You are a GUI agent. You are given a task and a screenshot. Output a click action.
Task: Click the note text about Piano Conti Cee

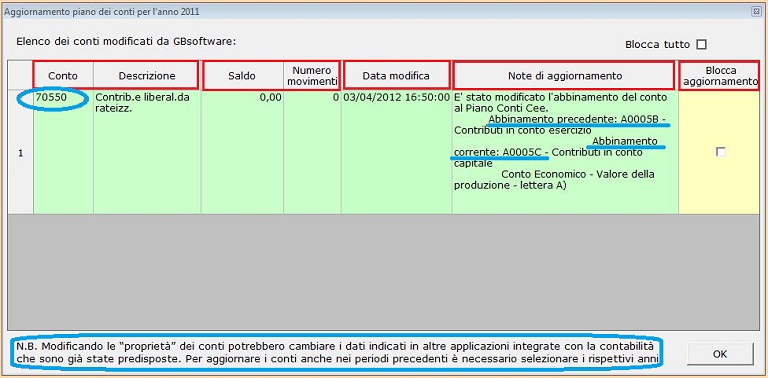565,152
